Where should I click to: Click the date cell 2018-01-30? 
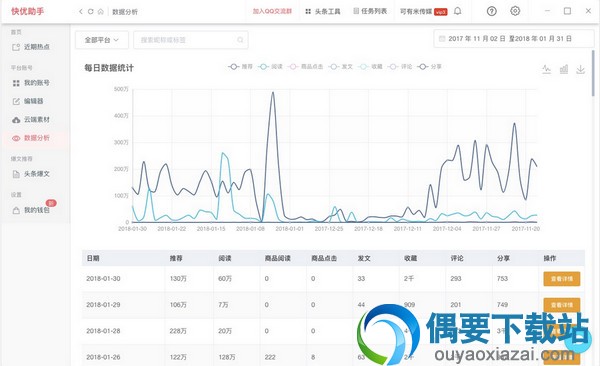click(103, 279)
